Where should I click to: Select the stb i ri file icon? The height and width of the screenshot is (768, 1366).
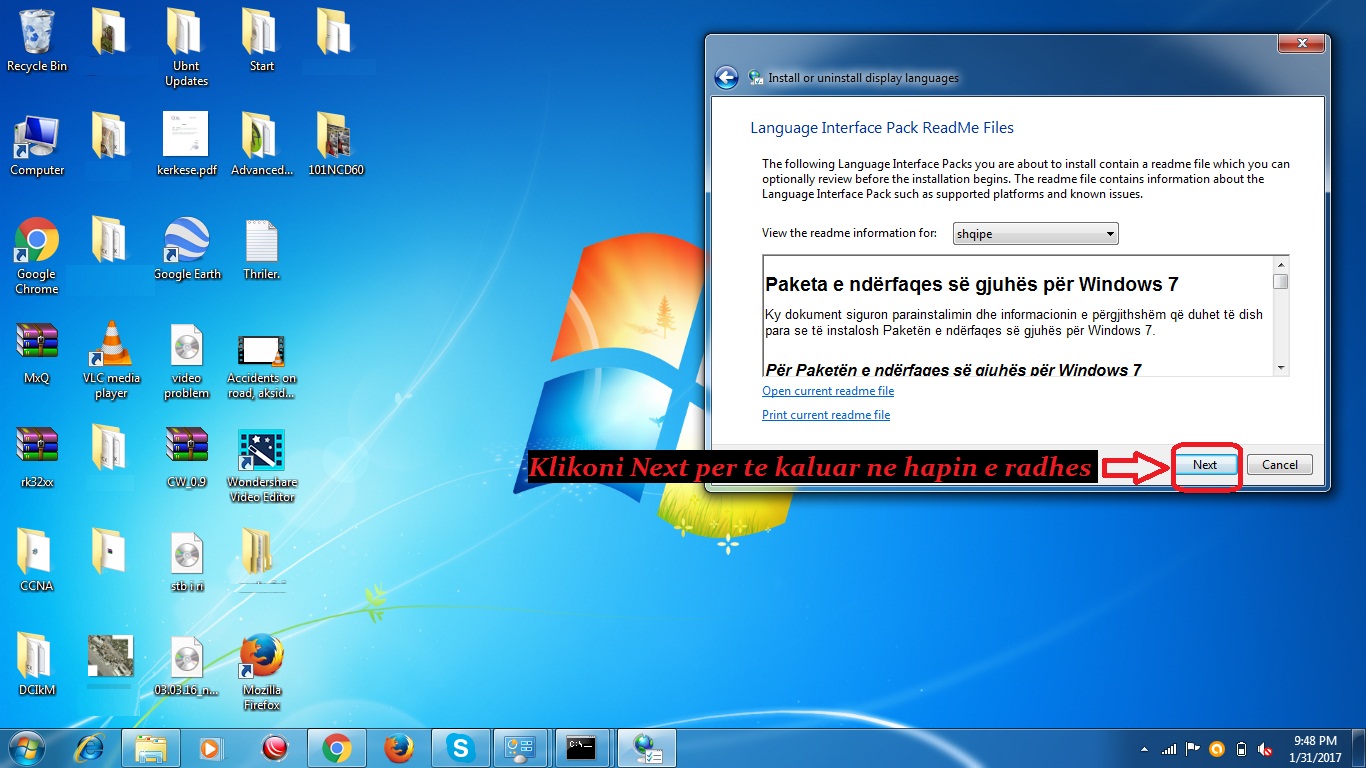(x=186, y=561)
